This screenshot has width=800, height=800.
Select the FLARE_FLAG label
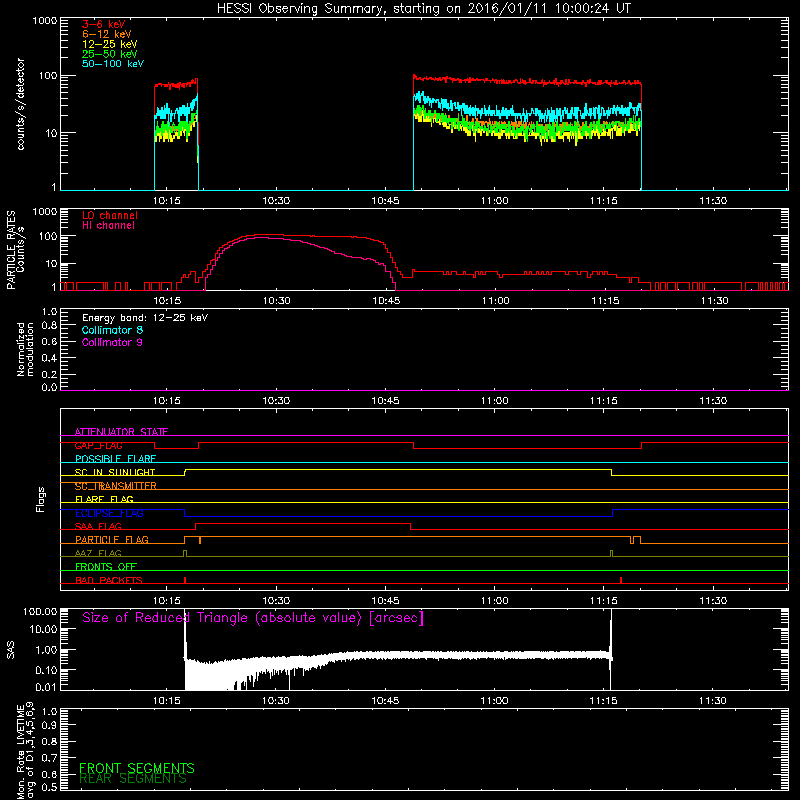point(104,499)
